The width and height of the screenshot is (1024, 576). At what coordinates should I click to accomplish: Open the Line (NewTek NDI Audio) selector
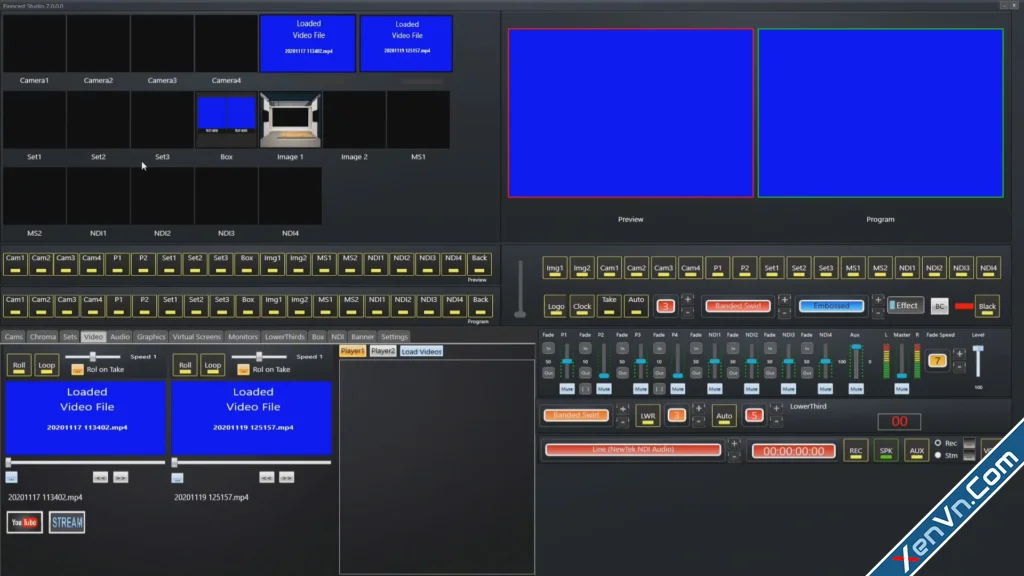(x=633, y=449)
